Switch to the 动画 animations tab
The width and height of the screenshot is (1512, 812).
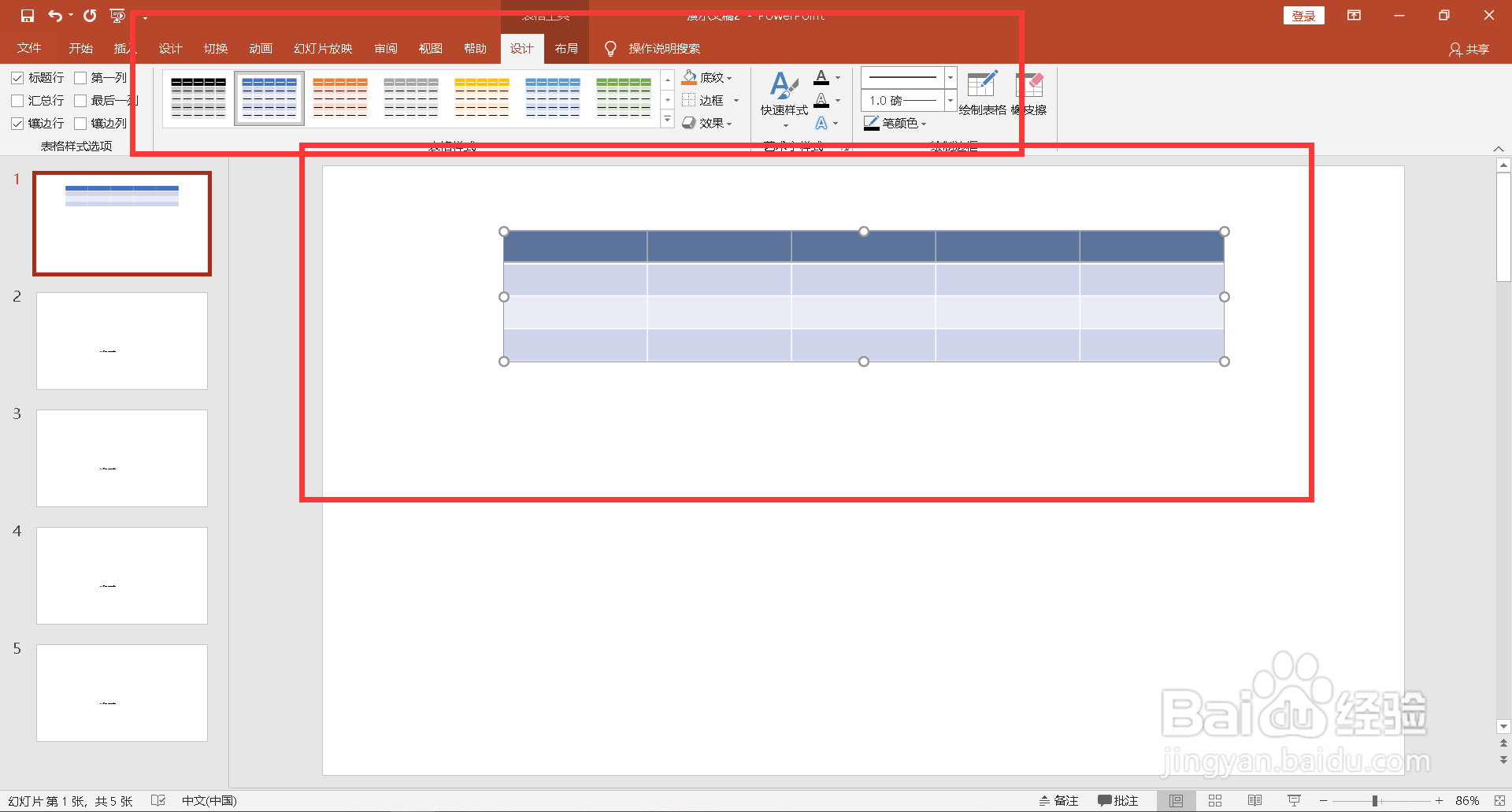261,49
